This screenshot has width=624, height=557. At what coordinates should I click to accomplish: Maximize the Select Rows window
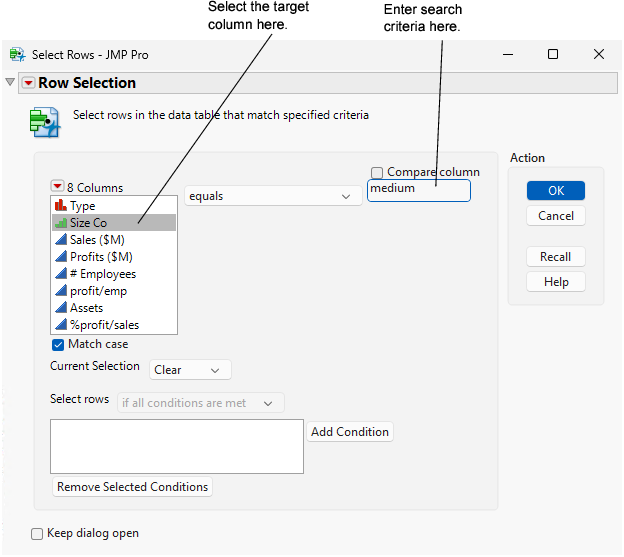553,54
